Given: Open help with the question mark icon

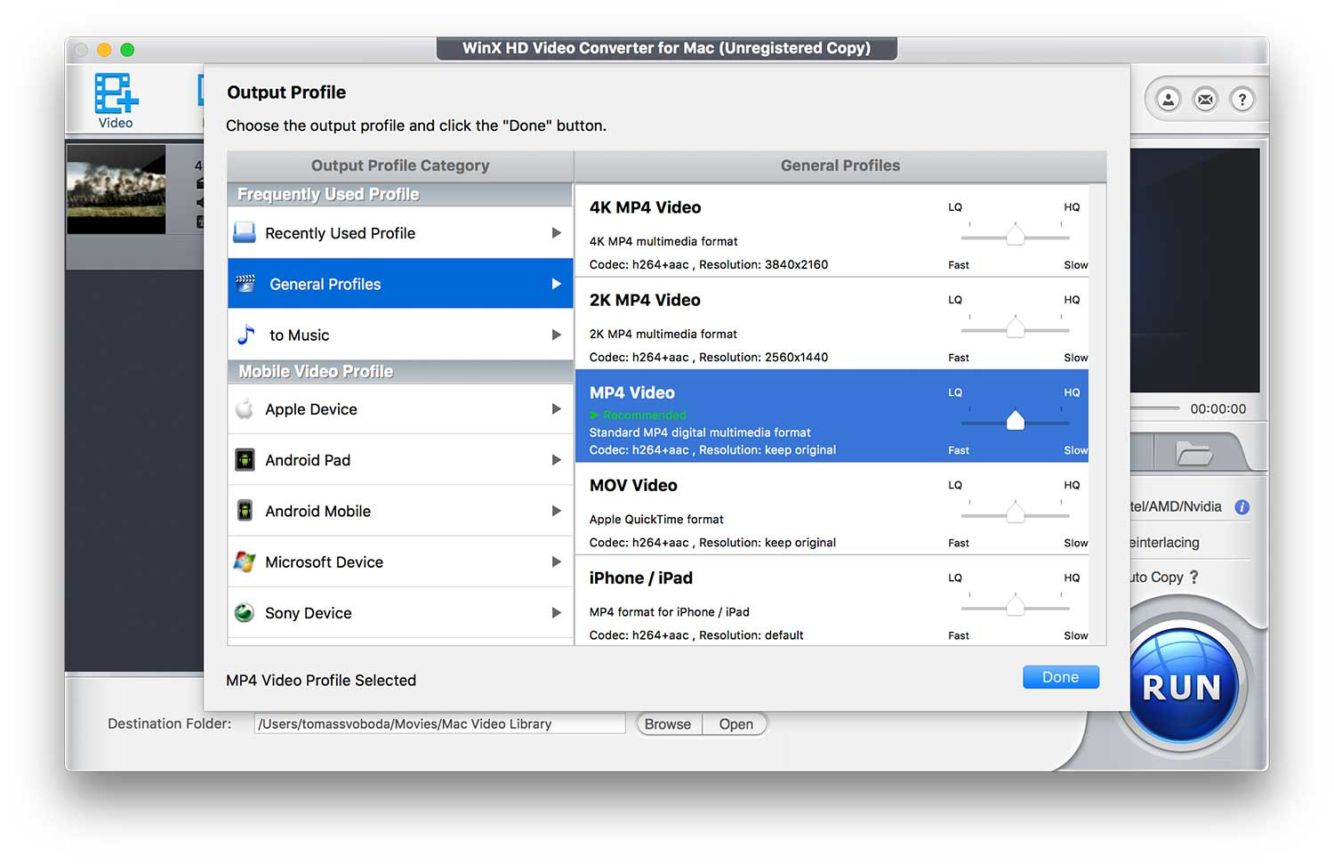Looking at the screenshot, I should [x=1241, y=100].
